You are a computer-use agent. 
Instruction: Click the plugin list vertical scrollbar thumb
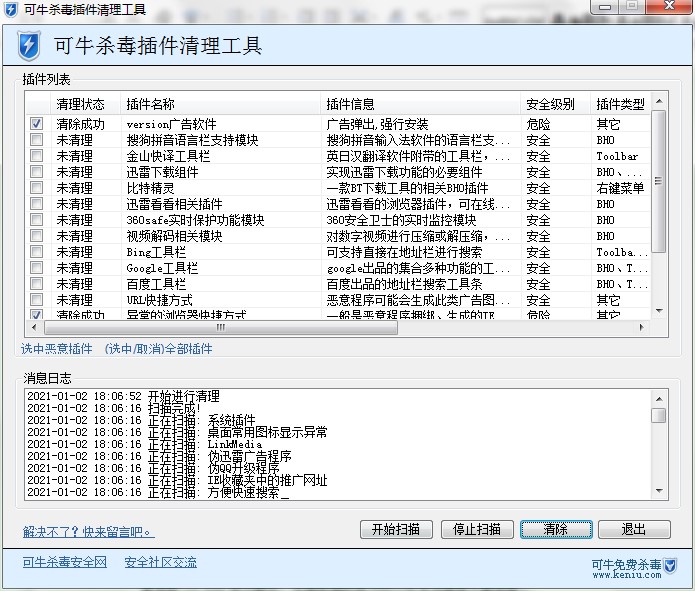click(659, 182)
